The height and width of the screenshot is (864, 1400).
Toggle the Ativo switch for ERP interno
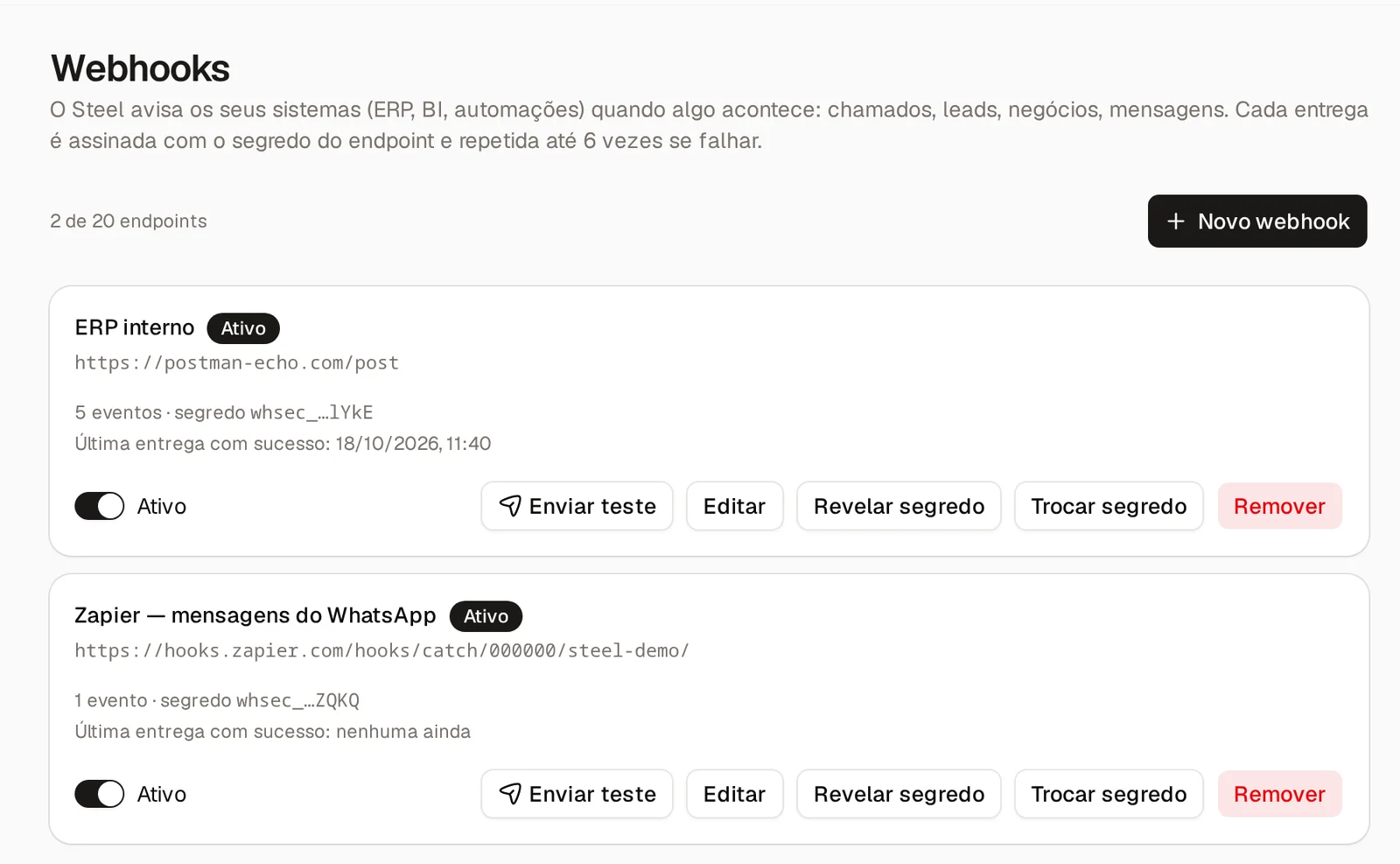(x=99, y=506)
